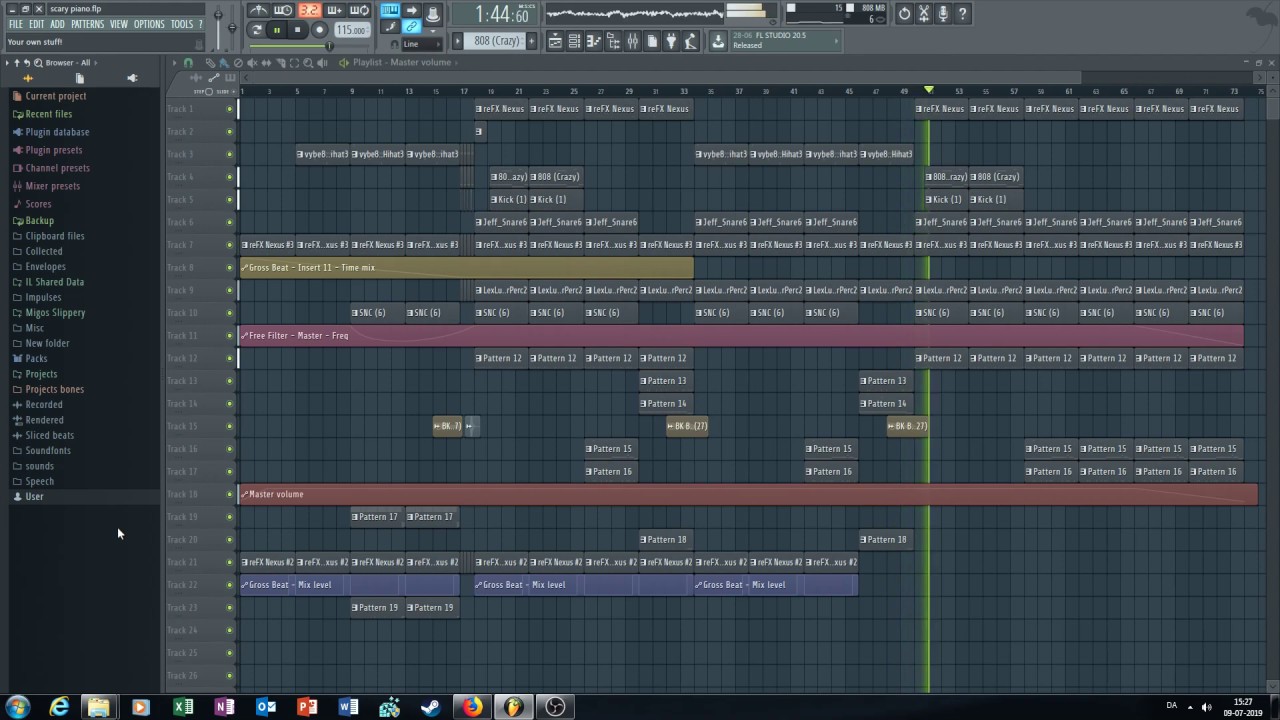Switch between pattern and song mode
The image size is (1280, 720).
257,30
